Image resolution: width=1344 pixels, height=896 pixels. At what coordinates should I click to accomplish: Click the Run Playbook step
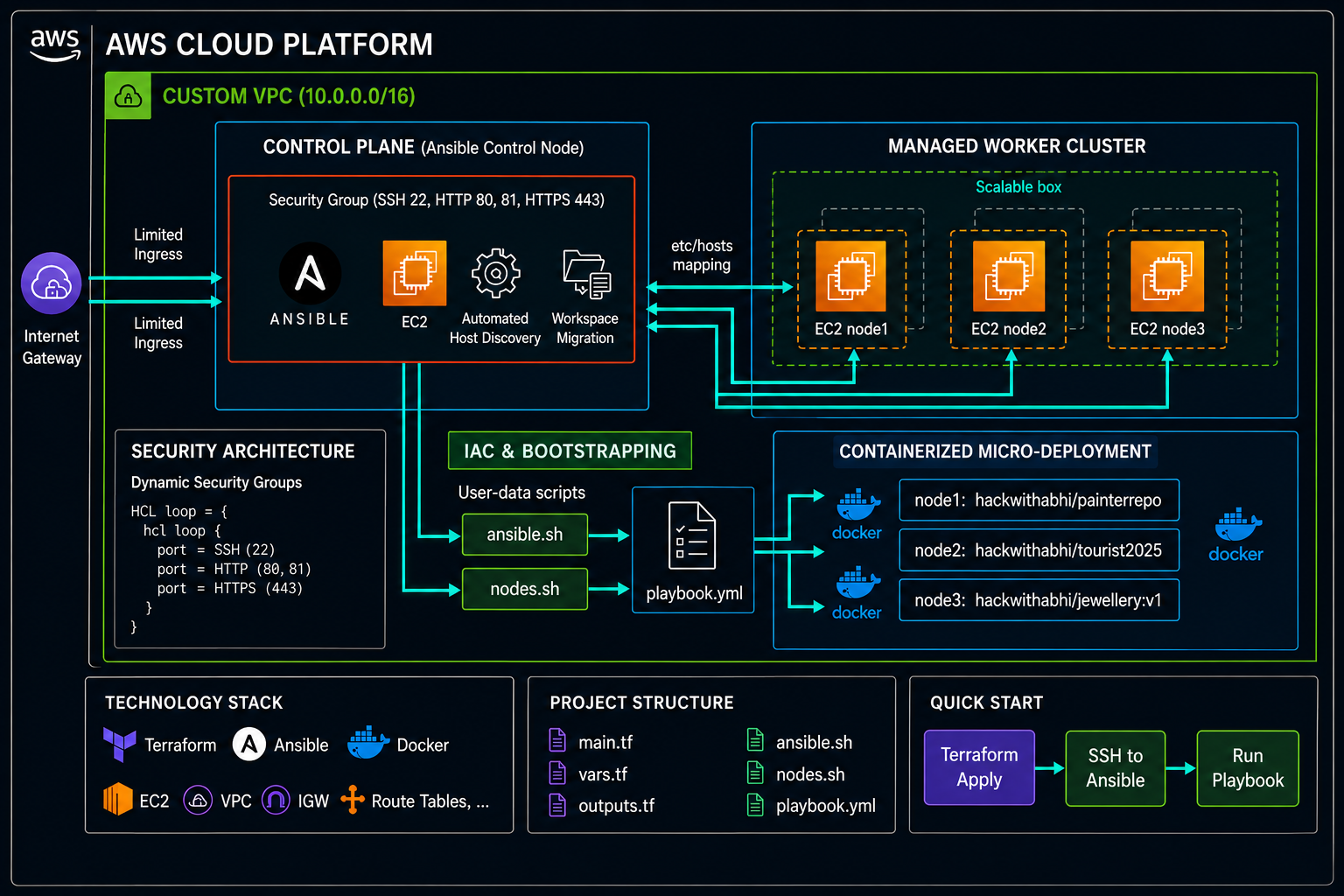[1248, 768]
